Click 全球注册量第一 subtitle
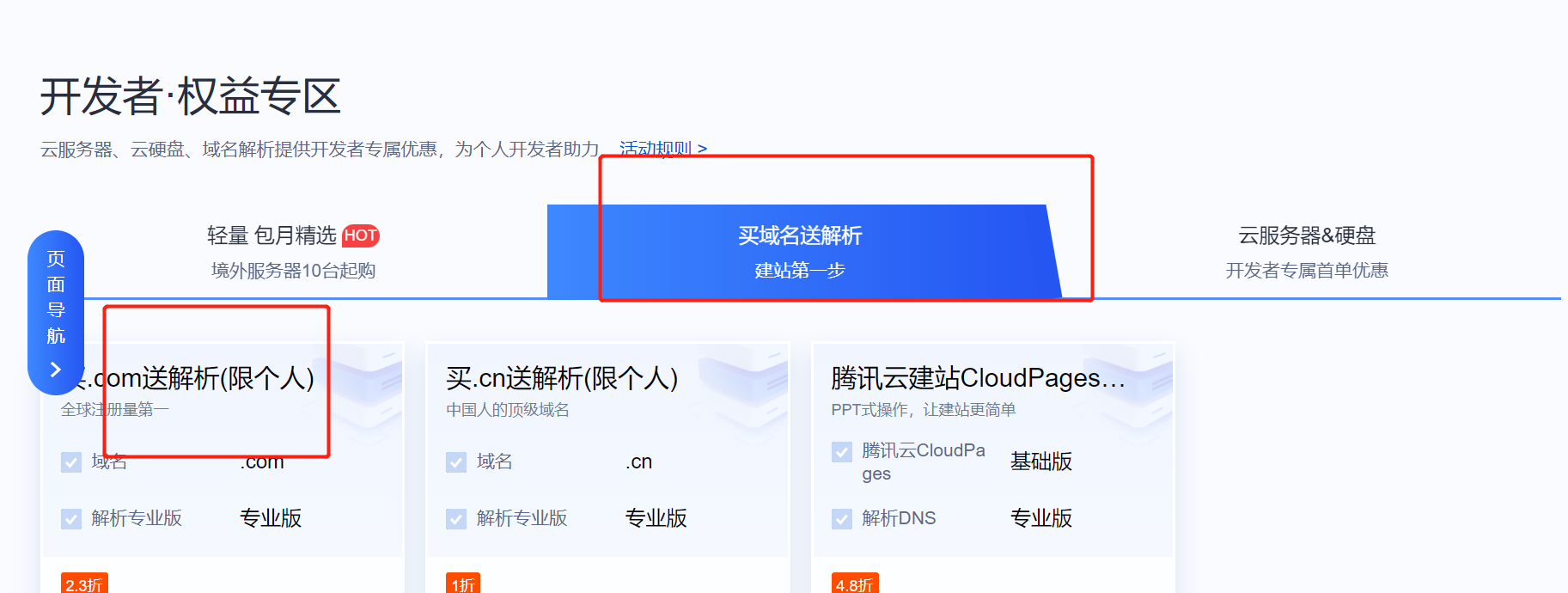The width and height of the screenshot is (1568, 593). point(114,410)
